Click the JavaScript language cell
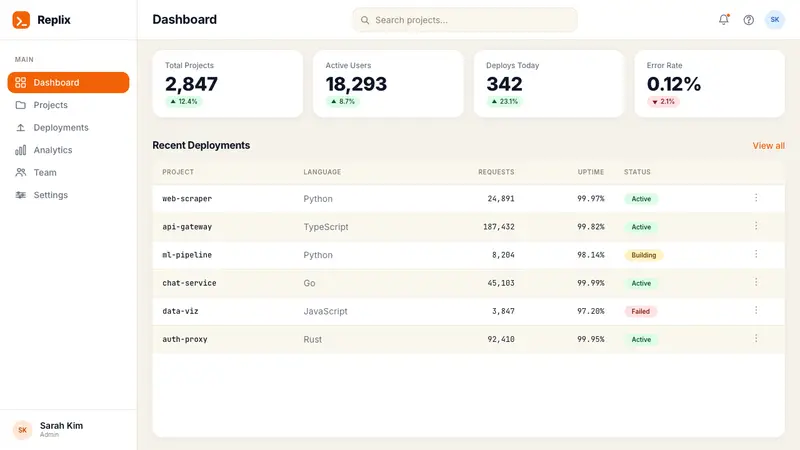Screen dimensions: 800x450 pyautogui.click(x=326, y=311)
